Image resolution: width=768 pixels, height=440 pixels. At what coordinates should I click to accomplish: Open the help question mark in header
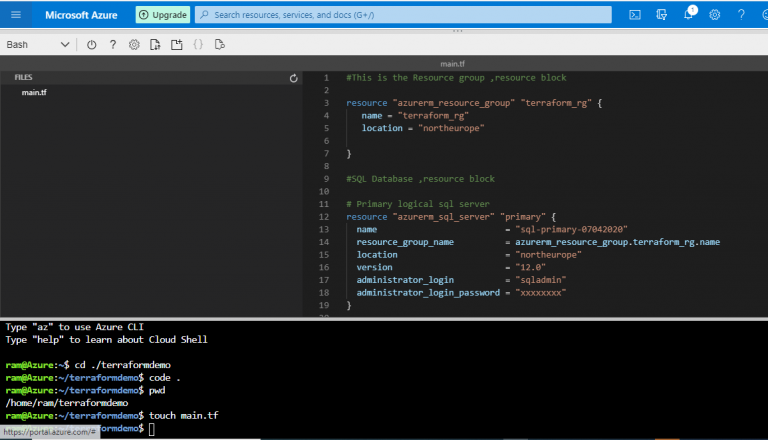point(740,15)
